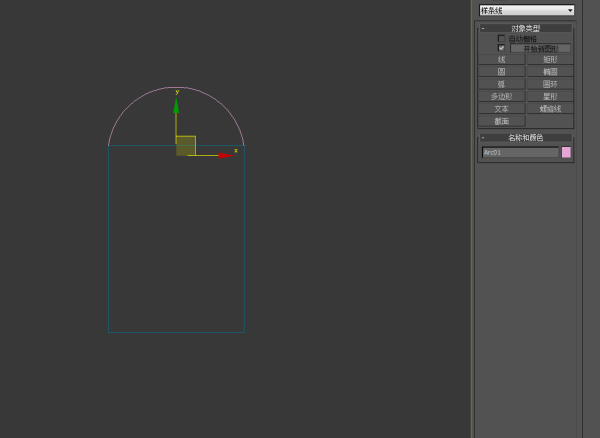Collapse the 对象类型 rollout header

tap(525, 28)
